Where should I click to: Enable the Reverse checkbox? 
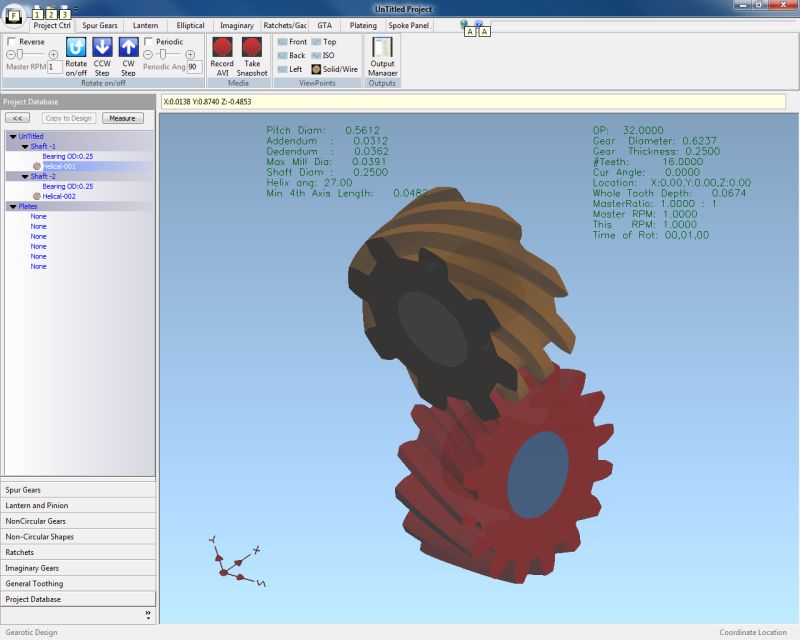coord(11,42)
